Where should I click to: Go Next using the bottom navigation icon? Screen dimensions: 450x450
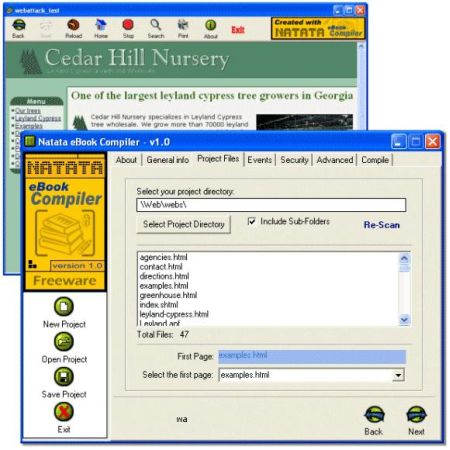(x=416, y=415)
